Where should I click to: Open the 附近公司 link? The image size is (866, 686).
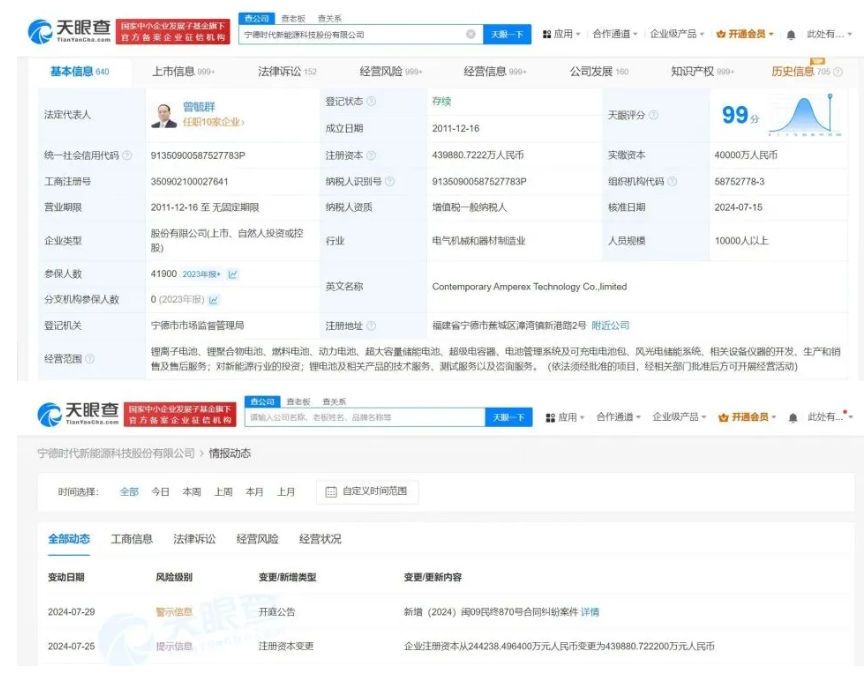tap(610, 326)
